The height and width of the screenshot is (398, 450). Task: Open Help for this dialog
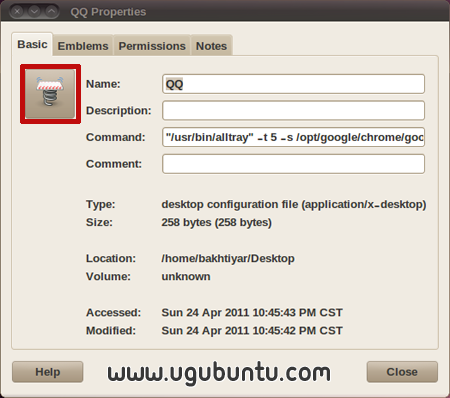(x=48, y=372)
